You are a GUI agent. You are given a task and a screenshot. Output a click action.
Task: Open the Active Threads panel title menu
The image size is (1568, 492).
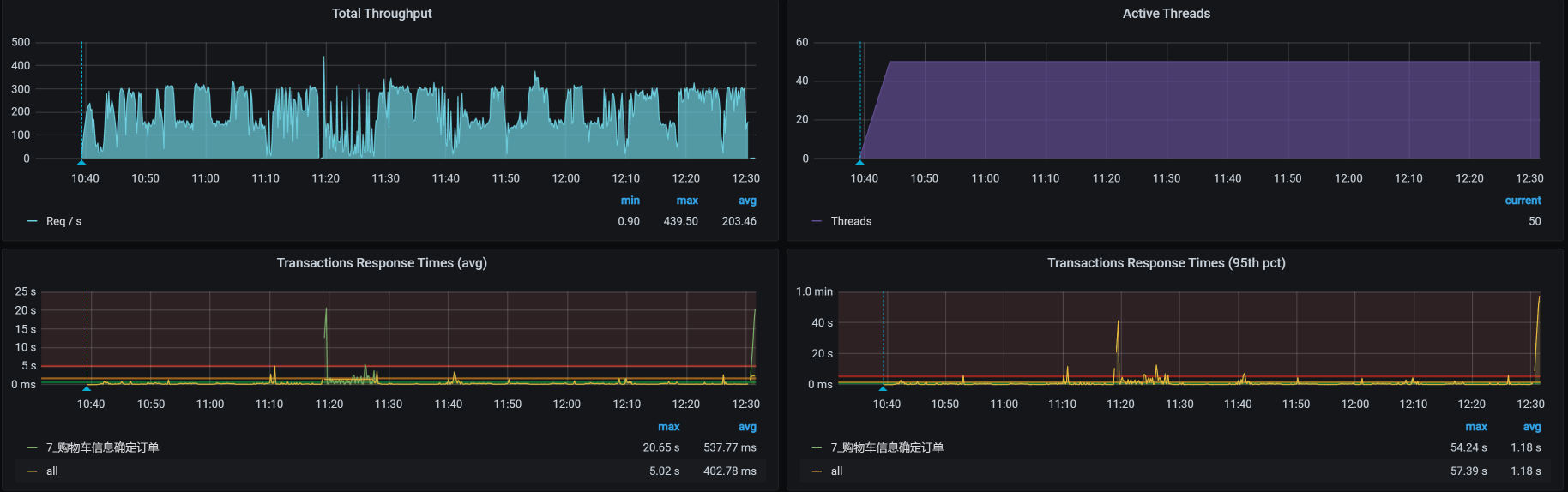(1166, 14)
